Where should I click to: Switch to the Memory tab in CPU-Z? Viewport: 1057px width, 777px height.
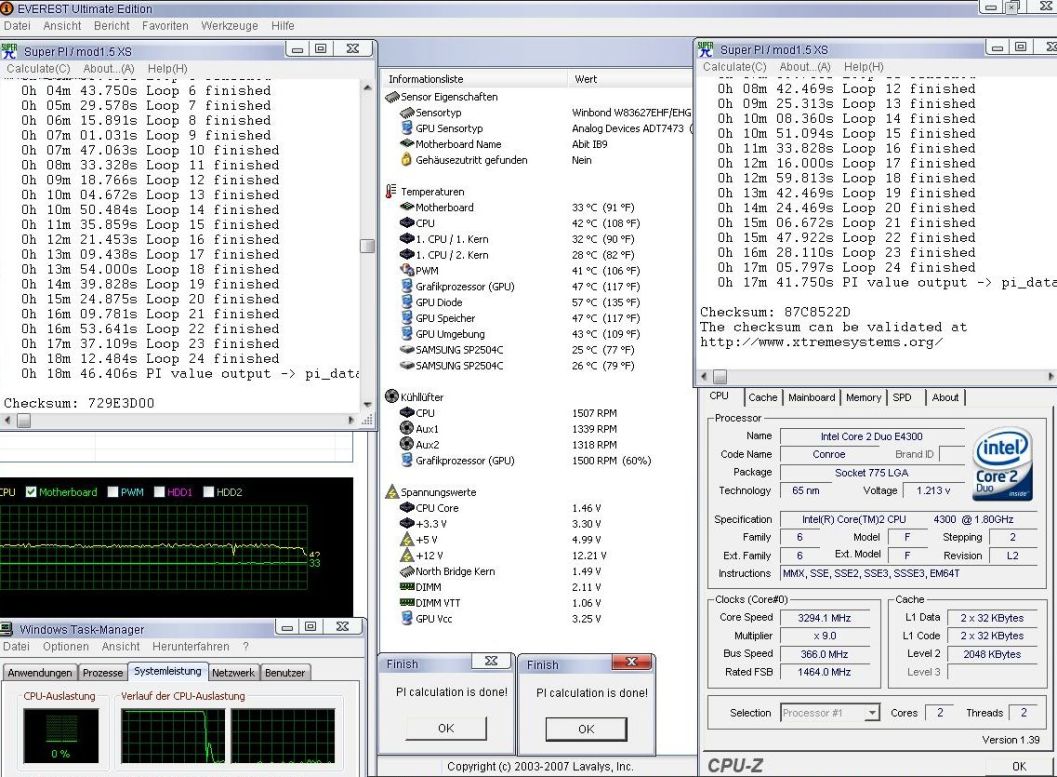[x=862, y=397]
